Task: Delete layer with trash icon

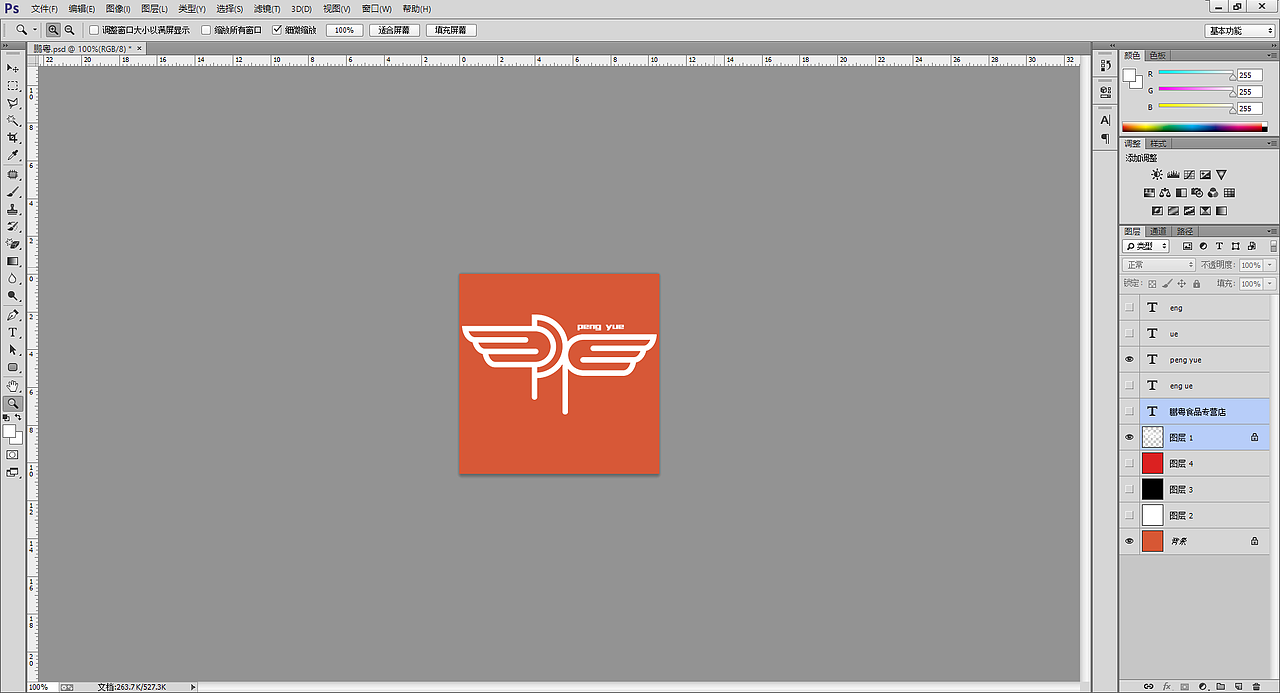Action: coord(1256,687)
